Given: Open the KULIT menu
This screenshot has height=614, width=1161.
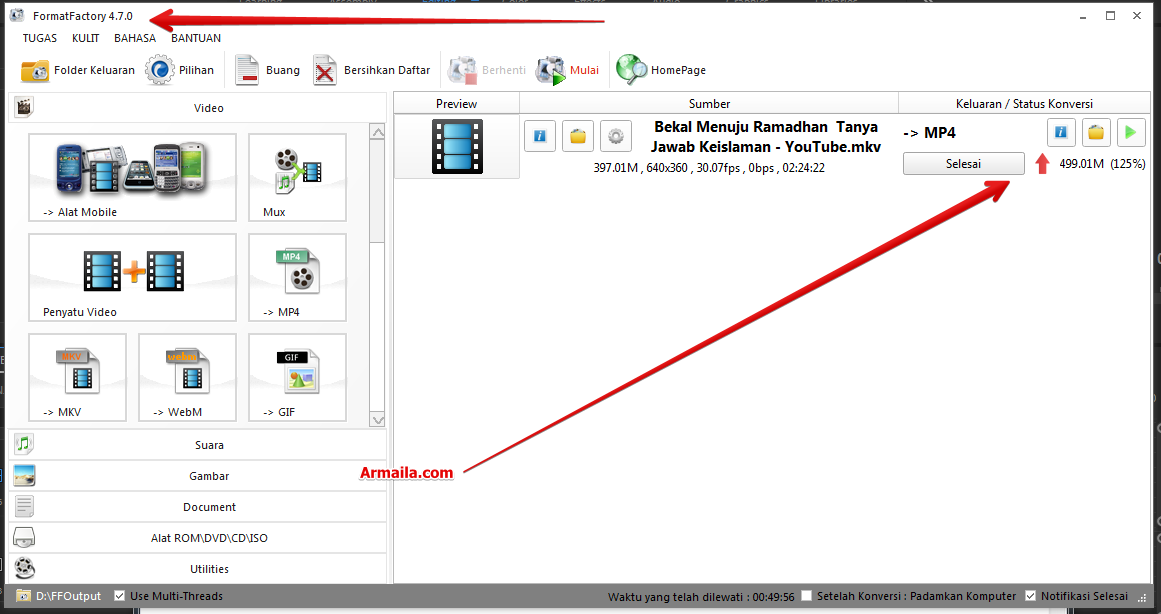Looking at the screenshot, I should pos(86,38).
